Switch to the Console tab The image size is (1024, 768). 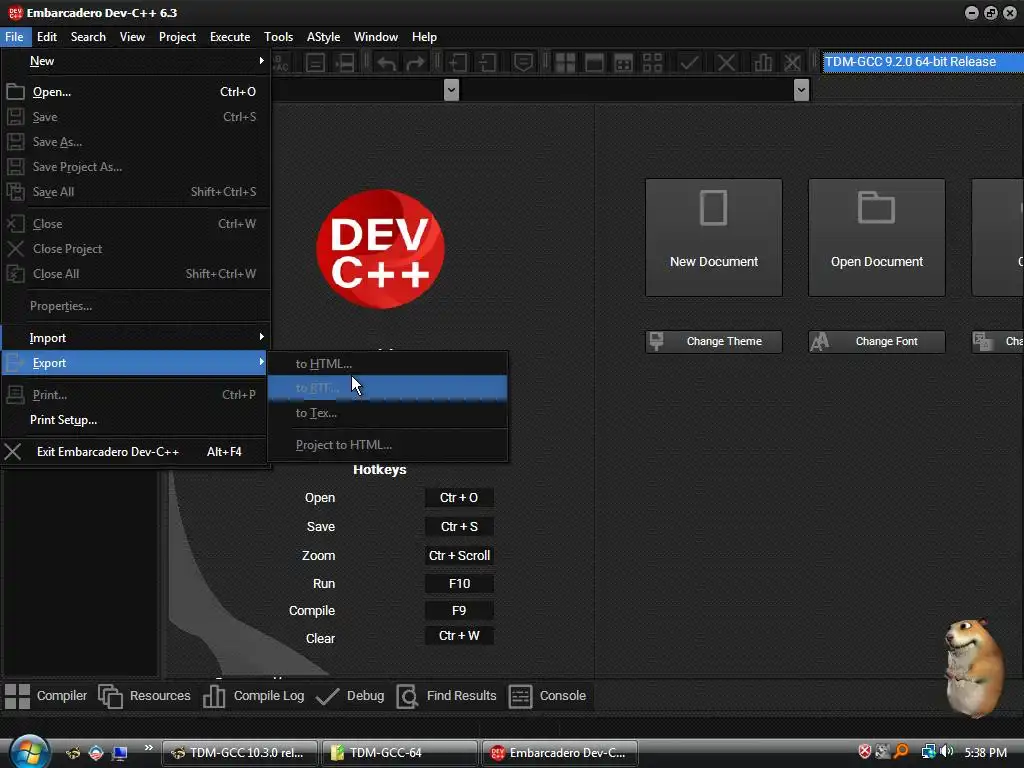(x=547, y=696)
